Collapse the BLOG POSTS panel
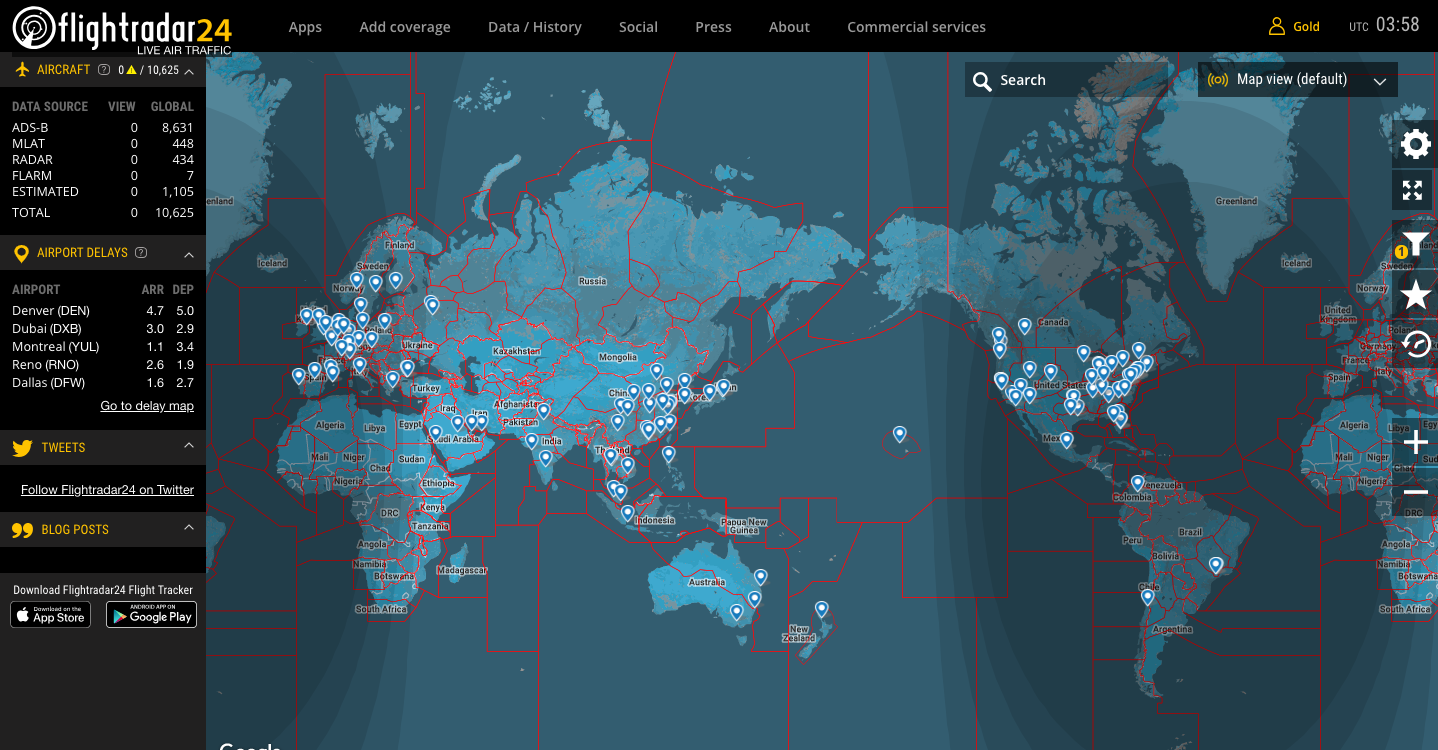Screen dimensions: 1438x750 click(x=188, y=528)
